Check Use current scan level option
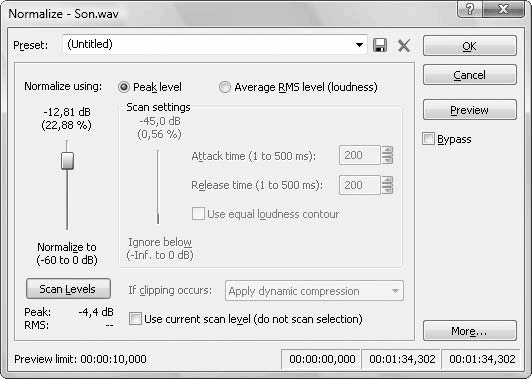The height and width of the screenshot is (379, 532). point(135,319)
